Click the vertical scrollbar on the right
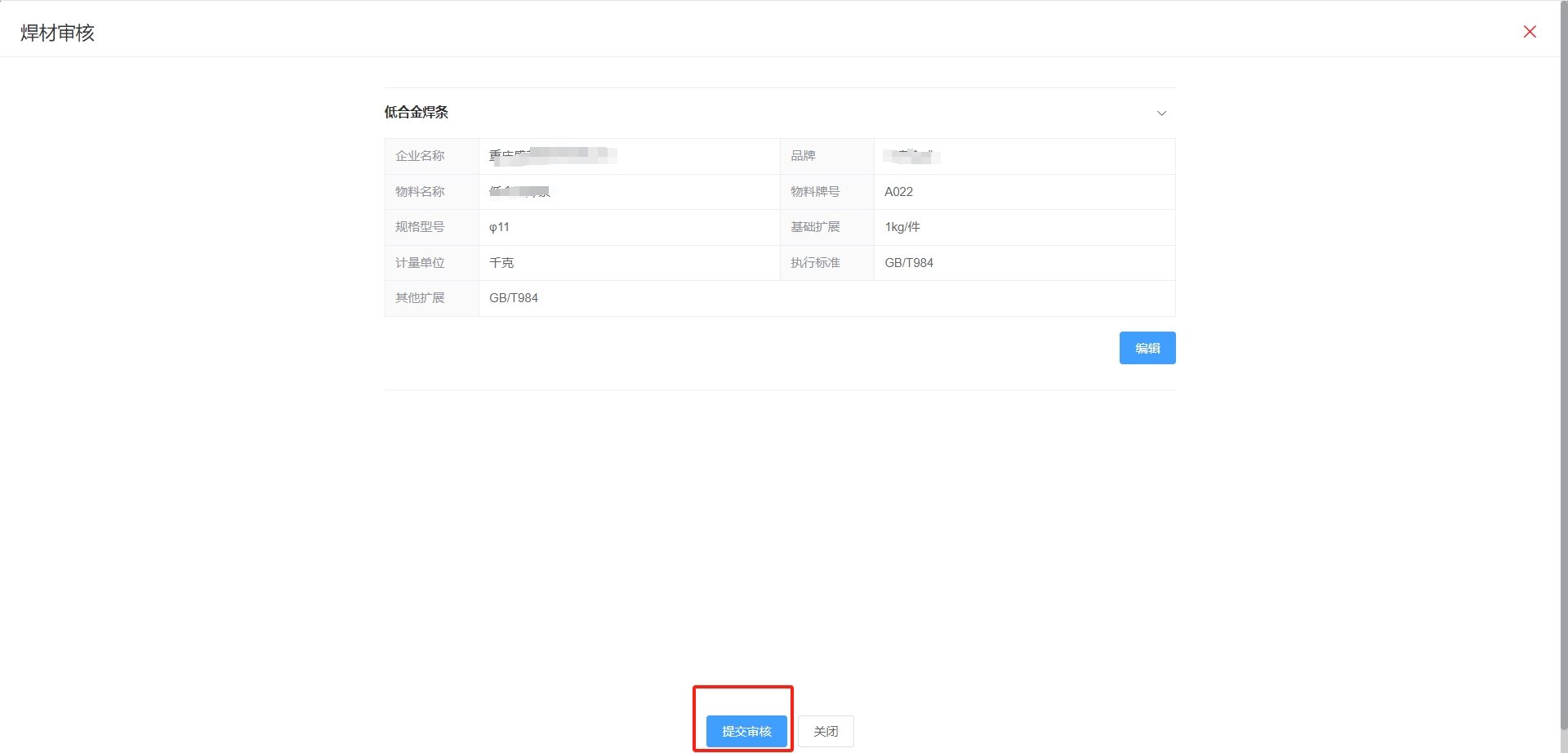 1563,368
